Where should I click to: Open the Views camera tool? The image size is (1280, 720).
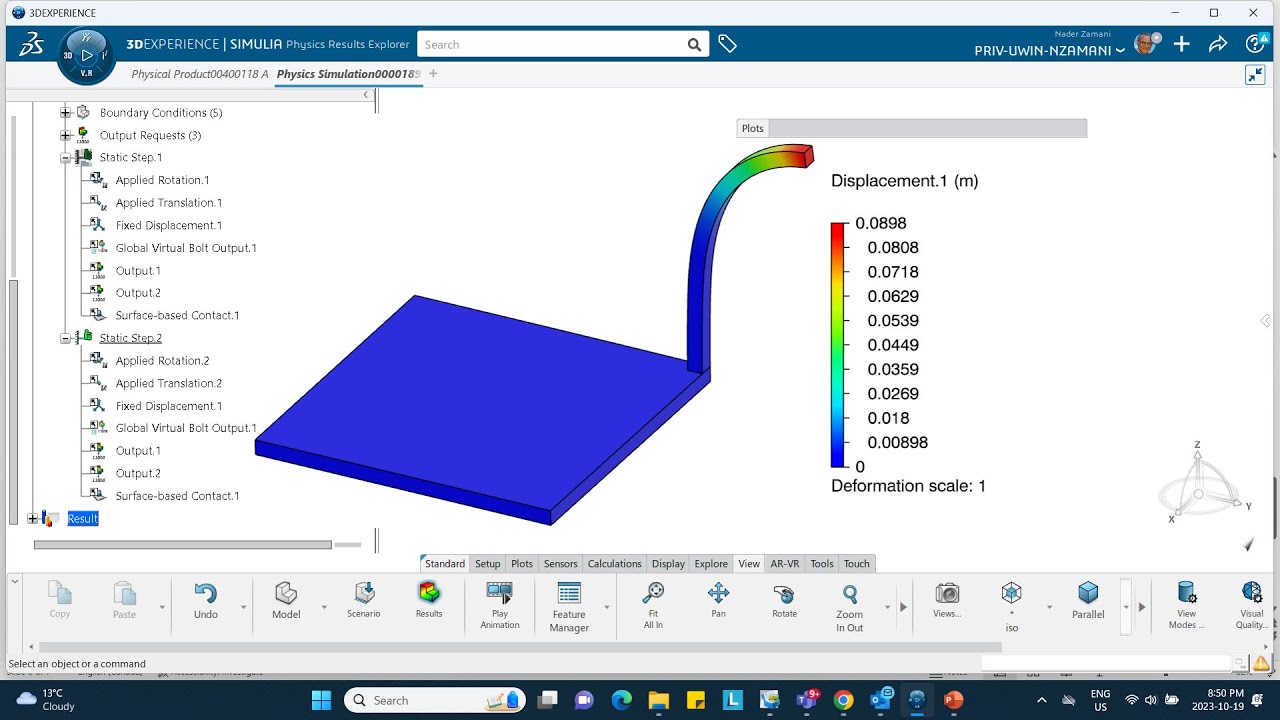pos(947,601)
